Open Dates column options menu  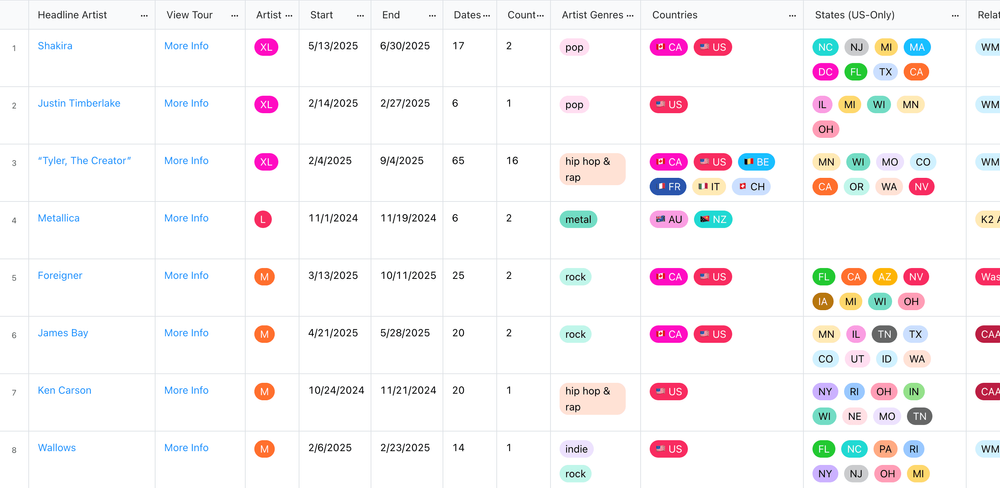pyautogui.click(x=487, y=15)
